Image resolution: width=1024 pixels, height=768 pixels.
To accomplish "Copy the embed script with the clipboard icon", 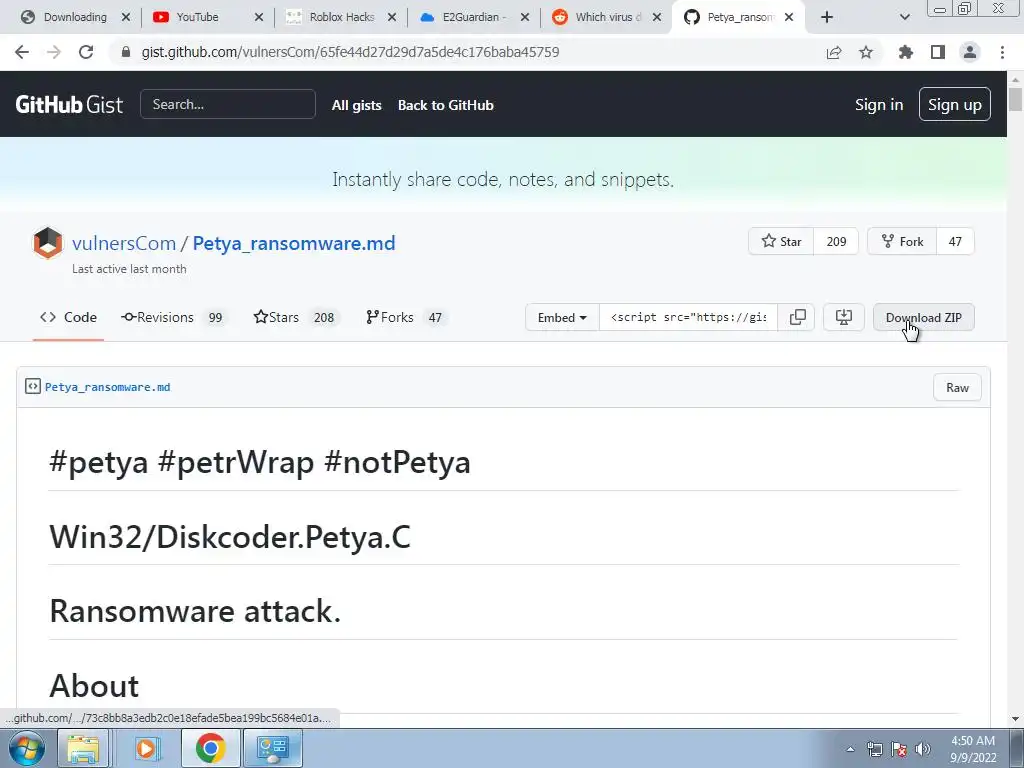I will pyautogui.click(x=797, y=317).
